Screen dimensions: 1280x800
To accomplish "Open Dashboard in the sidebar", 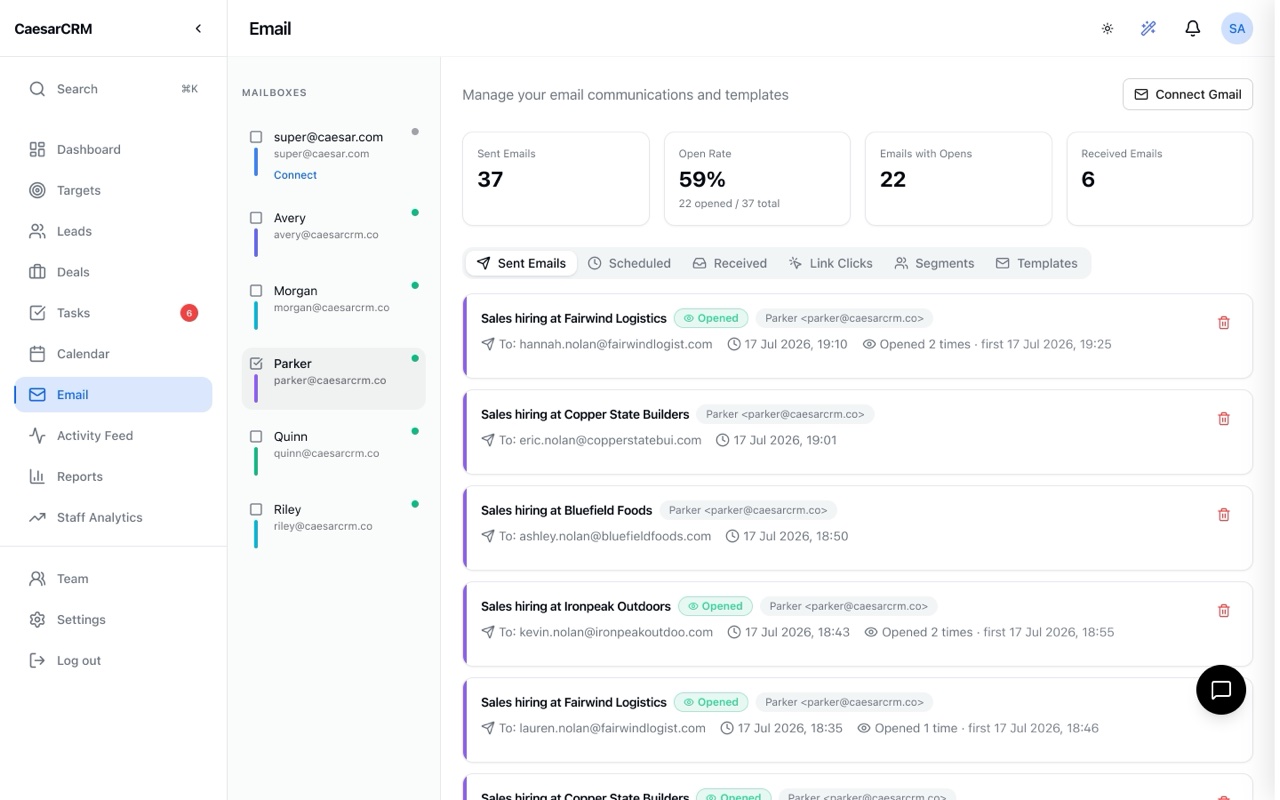I will [x=113, y=149].
